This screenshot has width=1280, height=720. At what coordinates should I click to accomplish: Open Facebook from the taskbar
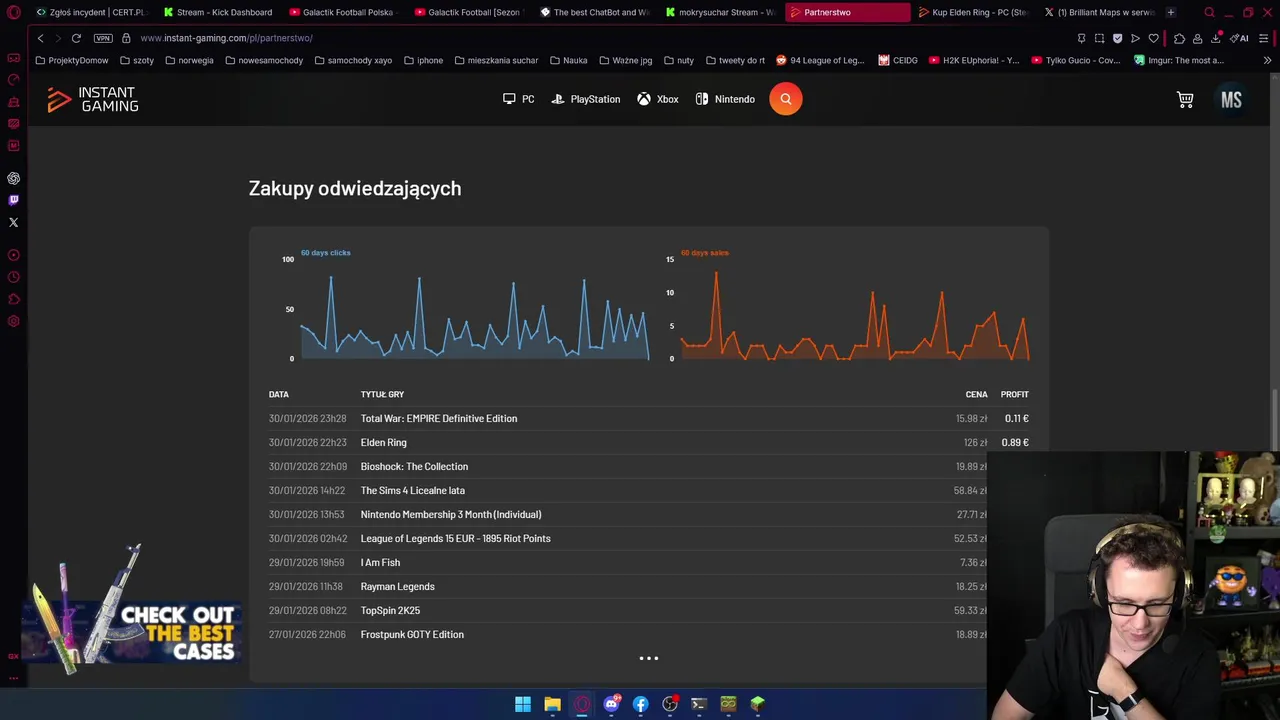tap(641, 704)
